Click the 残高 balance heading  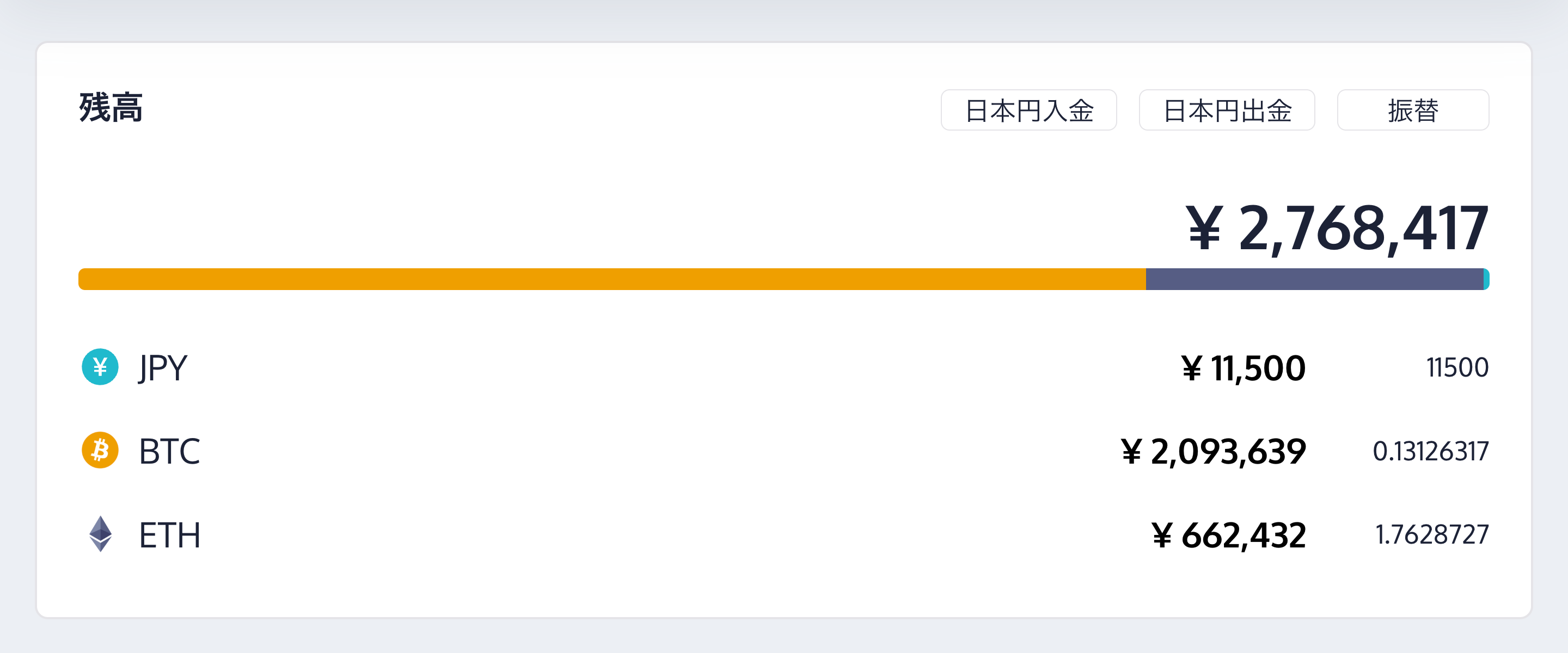point(111,108)
